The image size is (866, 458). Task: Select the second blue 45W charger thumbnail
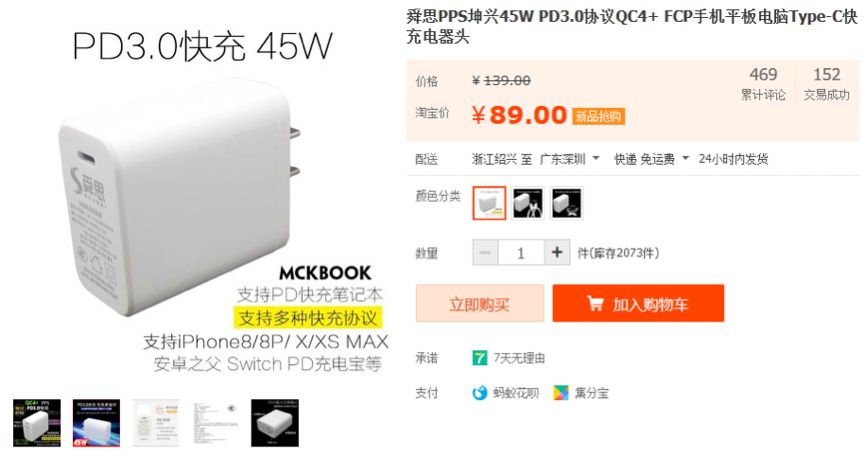(96, 423)
